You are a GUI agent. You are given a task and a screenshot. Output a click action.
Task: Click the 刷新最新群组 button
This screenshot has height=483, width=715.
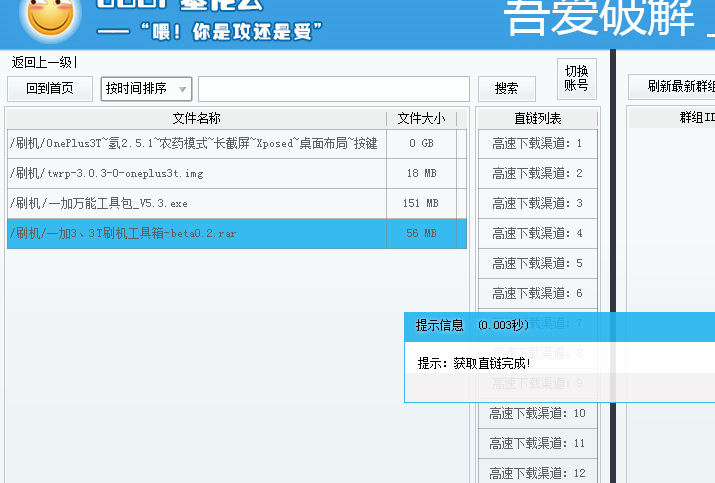(x=672, y=86)
